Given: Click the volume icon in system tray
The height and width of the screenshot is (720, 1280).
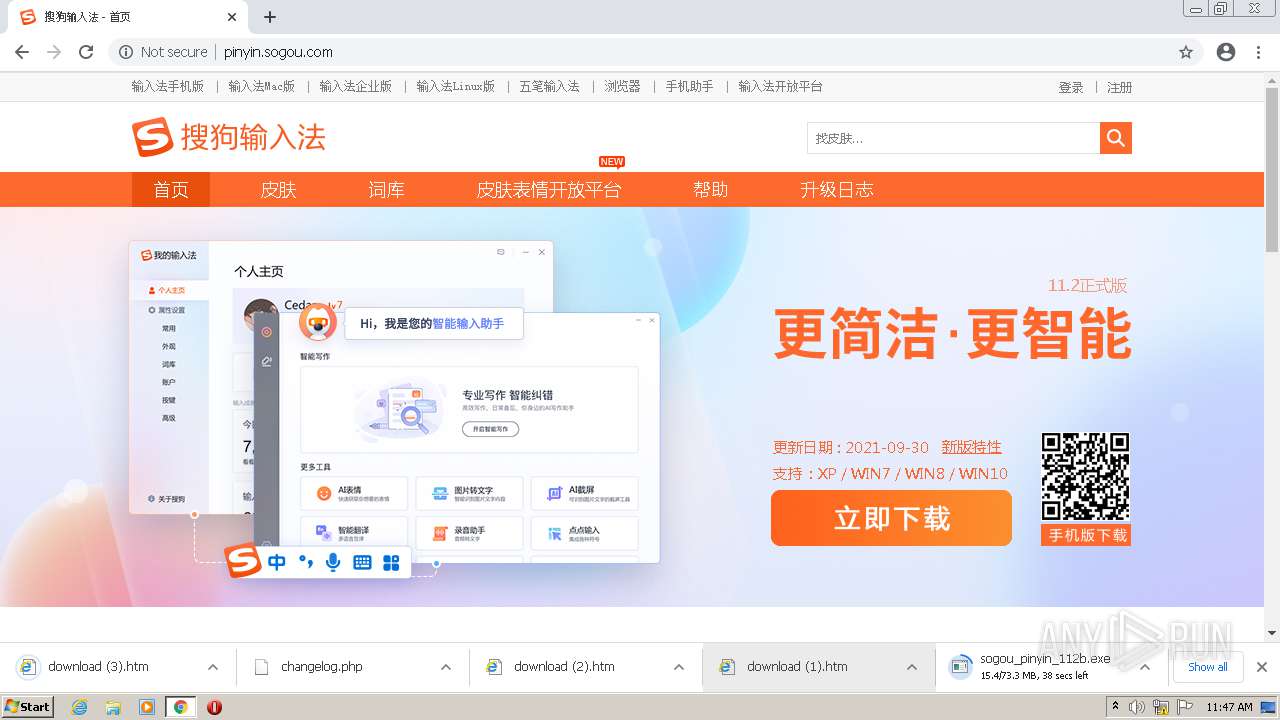Looking at the screenshot, I should (1137, 707).
